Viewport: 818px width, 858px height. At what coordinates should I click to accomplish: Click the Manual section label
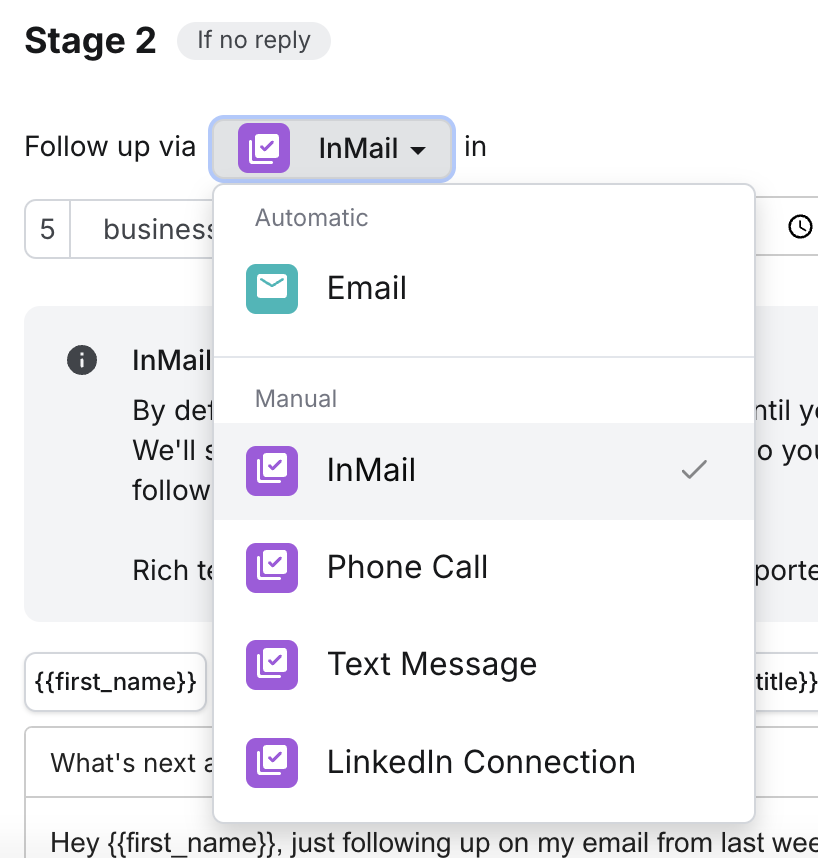pos(296,399)
